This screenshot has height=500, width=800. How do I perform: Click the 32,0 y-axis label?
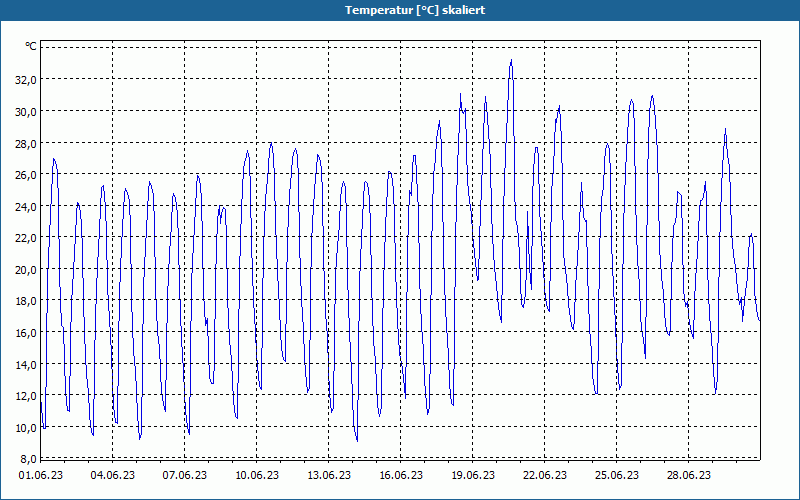(26, 80)
